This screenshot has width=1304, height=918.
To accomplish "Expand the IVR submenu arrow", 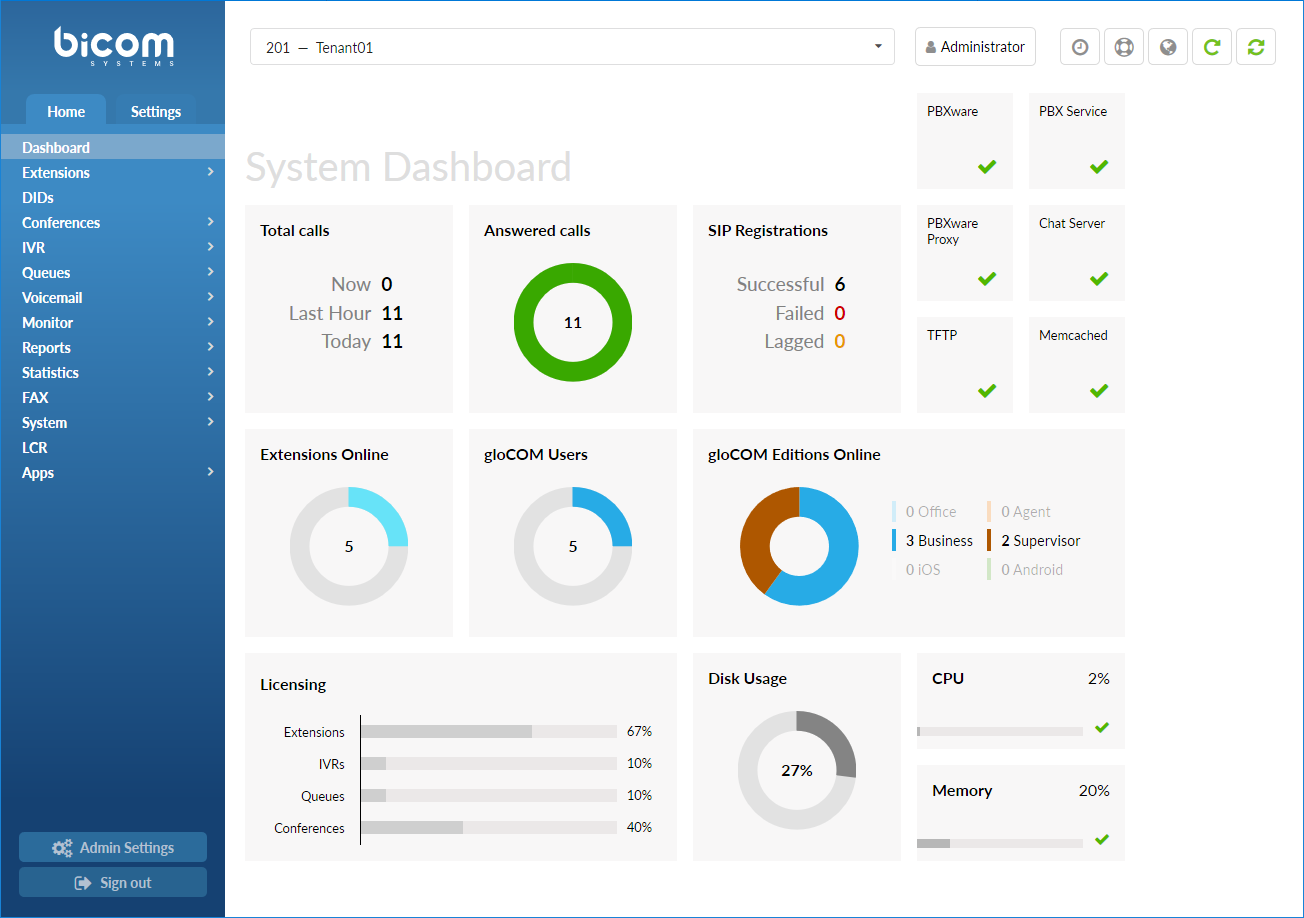I will (210, 247).
